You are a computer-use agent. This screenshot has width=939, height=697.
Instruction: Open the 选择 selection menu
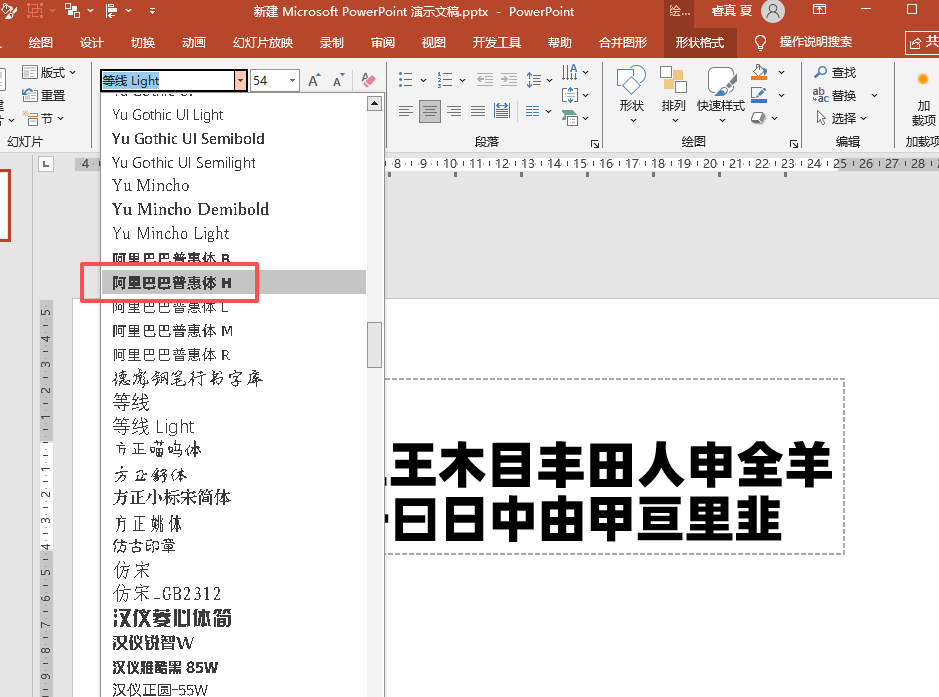point(841,118)
